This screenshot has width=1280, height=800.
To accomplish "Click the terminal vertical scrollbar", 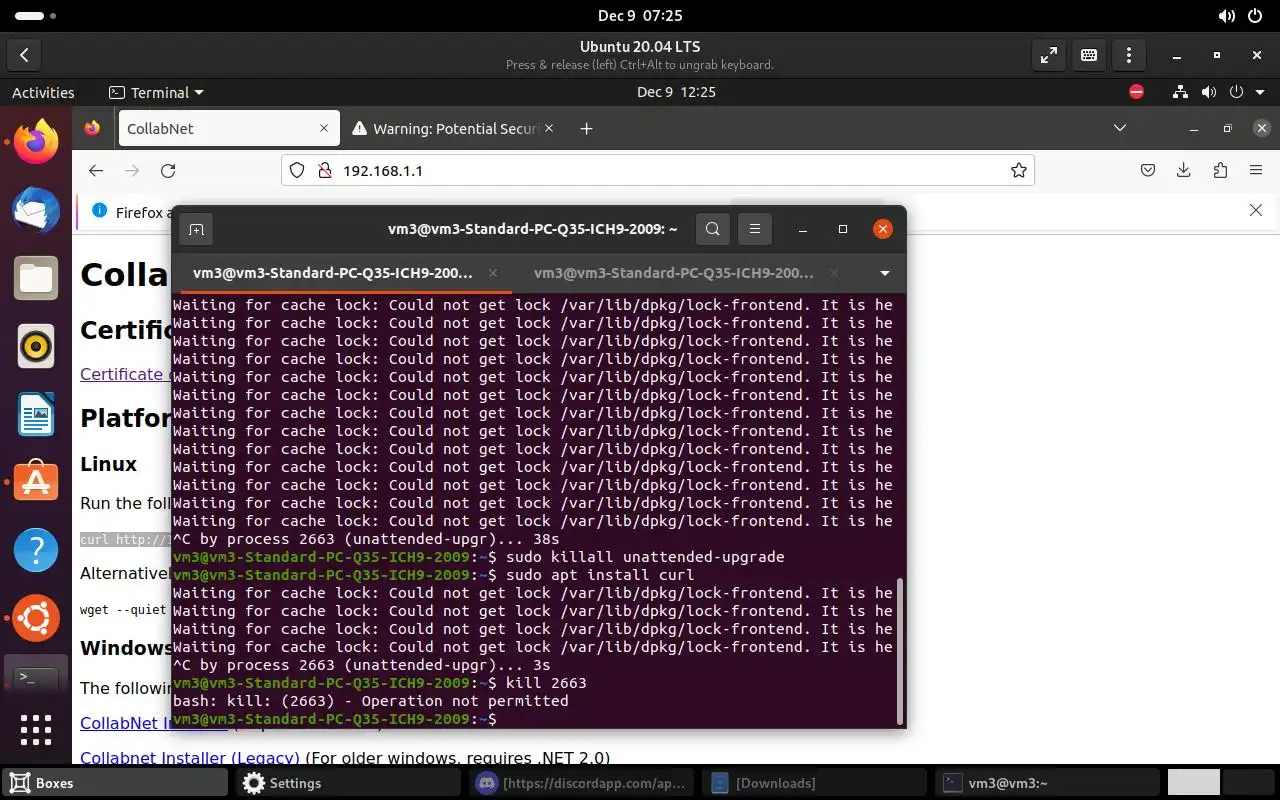I will (x=899, y=650).
